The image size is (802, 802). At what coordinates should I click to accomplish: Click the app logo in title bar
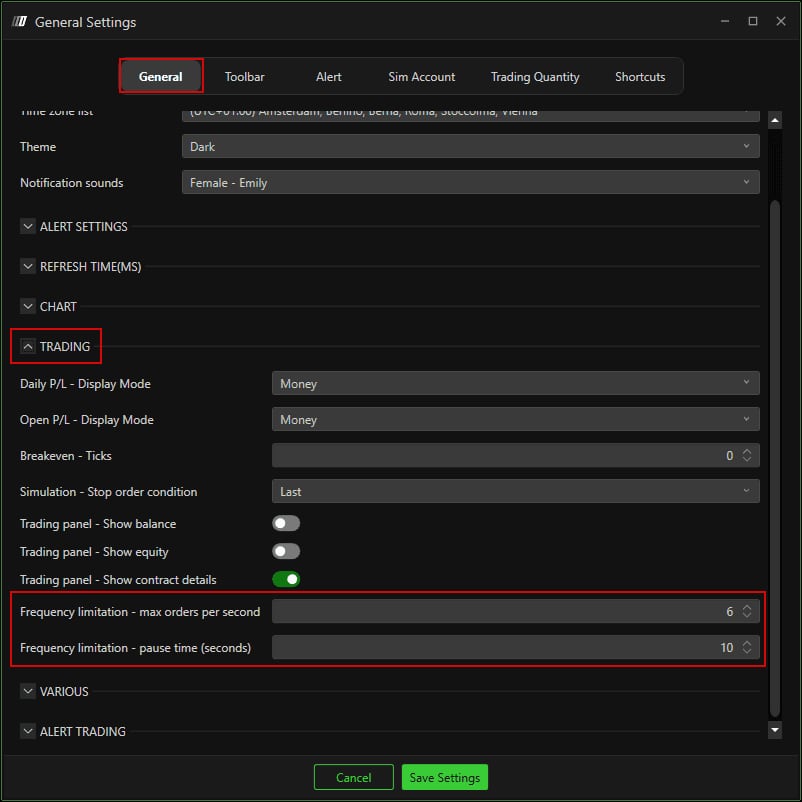pos(19,21)
